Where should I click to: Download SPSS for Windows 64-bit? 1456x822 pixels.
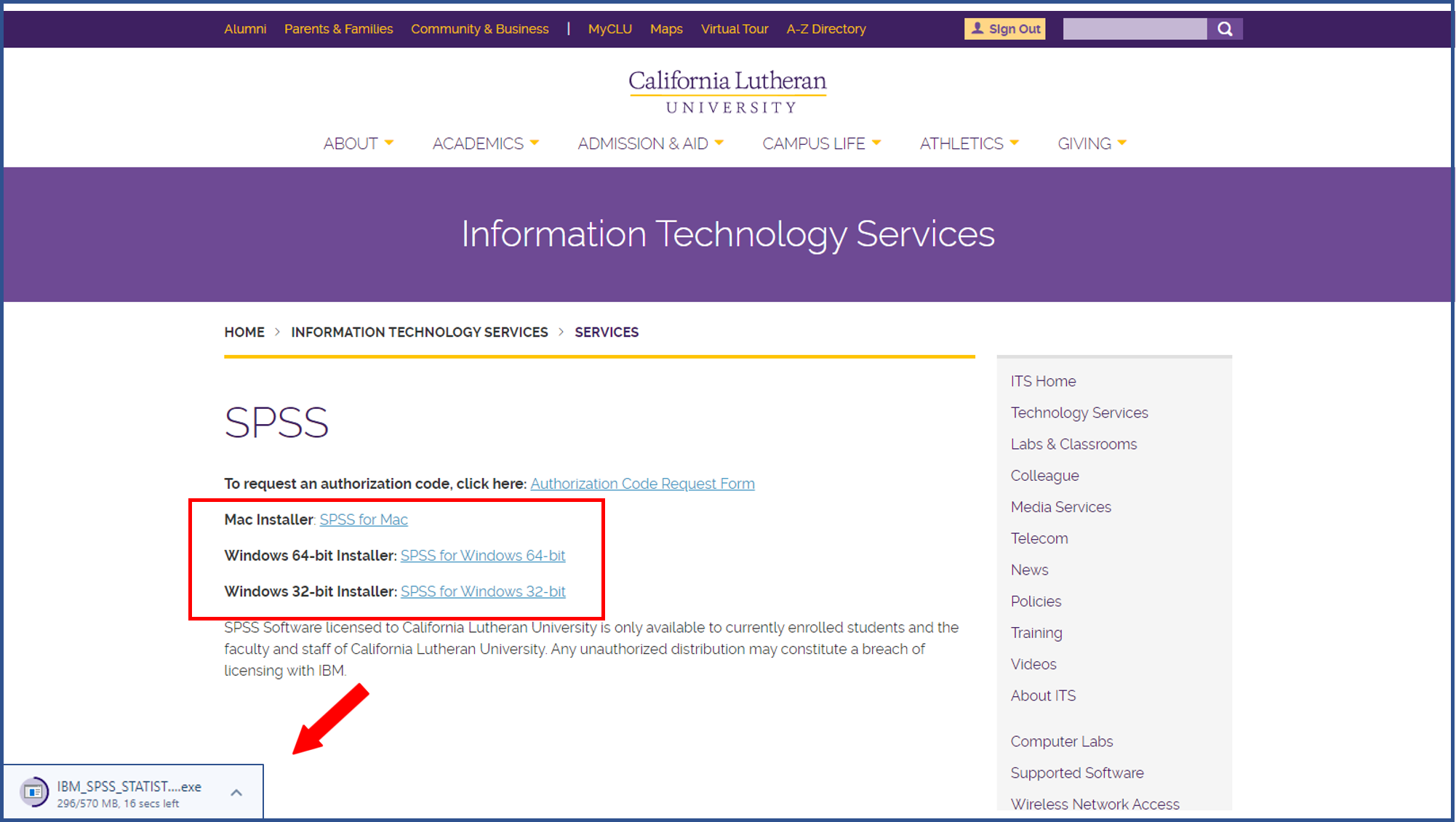point(483,556)
